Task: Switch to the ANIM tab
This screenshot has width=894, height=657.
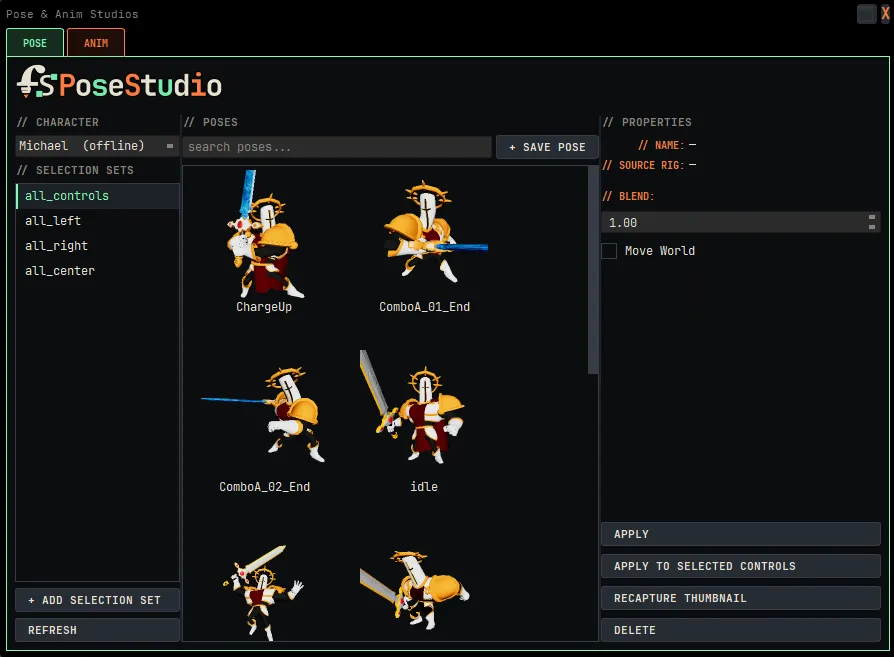Action: (96, 43)
